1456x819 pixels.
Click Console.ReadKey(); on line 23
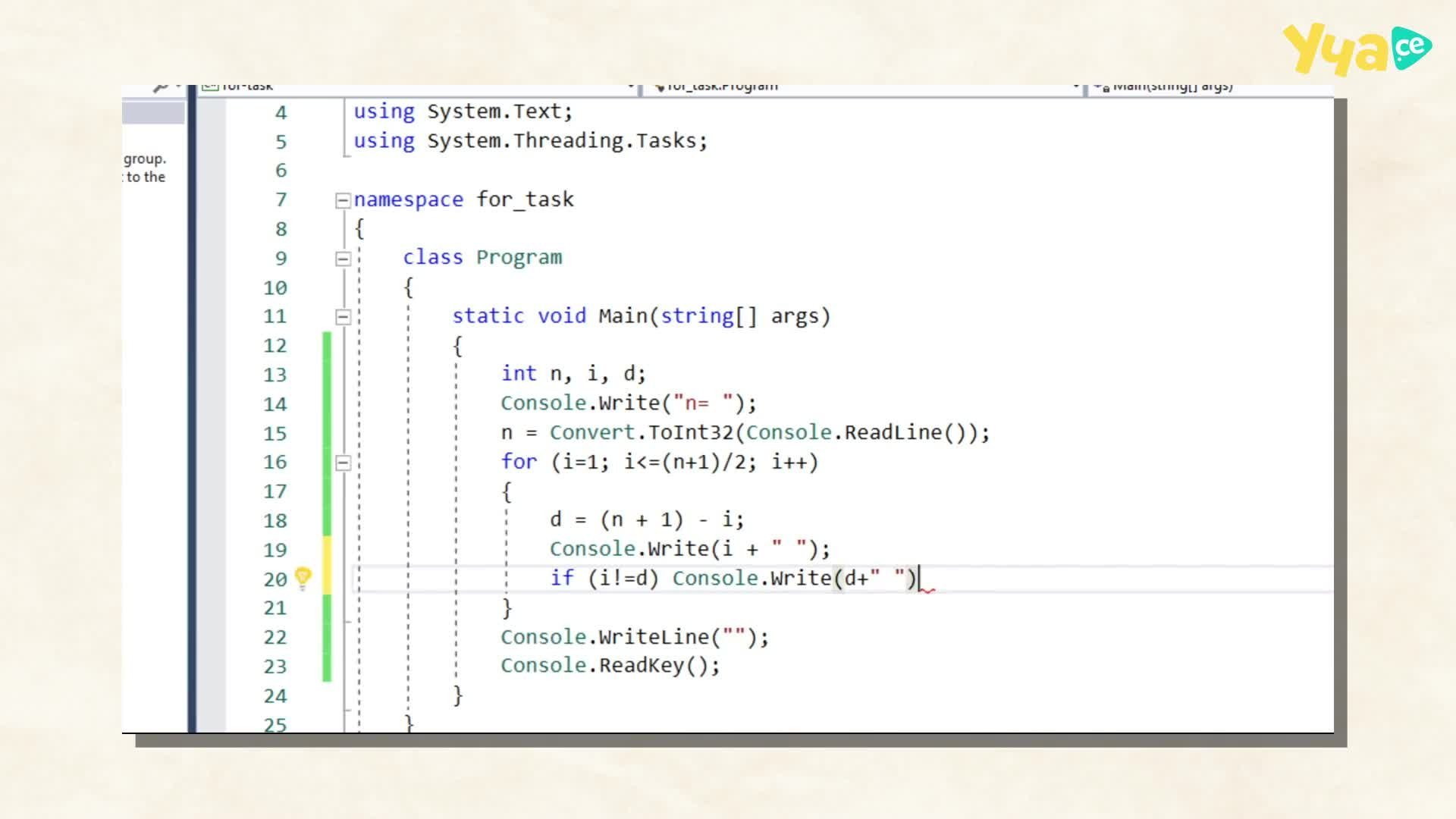tap(610, 666)
